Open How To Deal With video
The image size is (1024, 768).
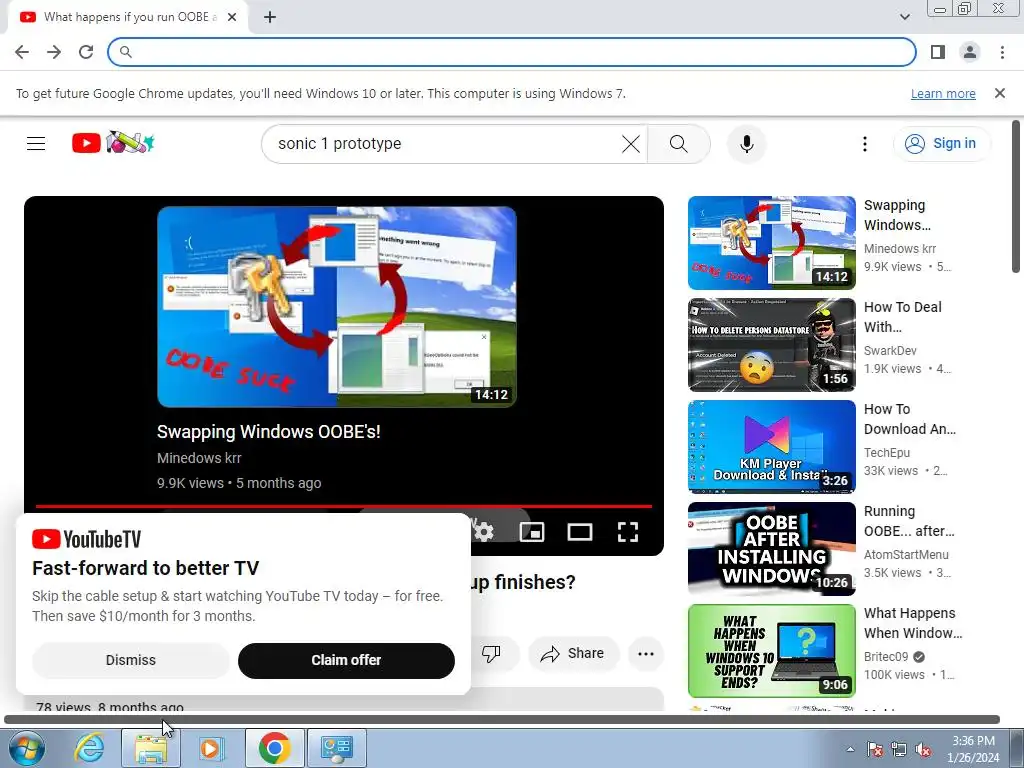coord(771,345)
